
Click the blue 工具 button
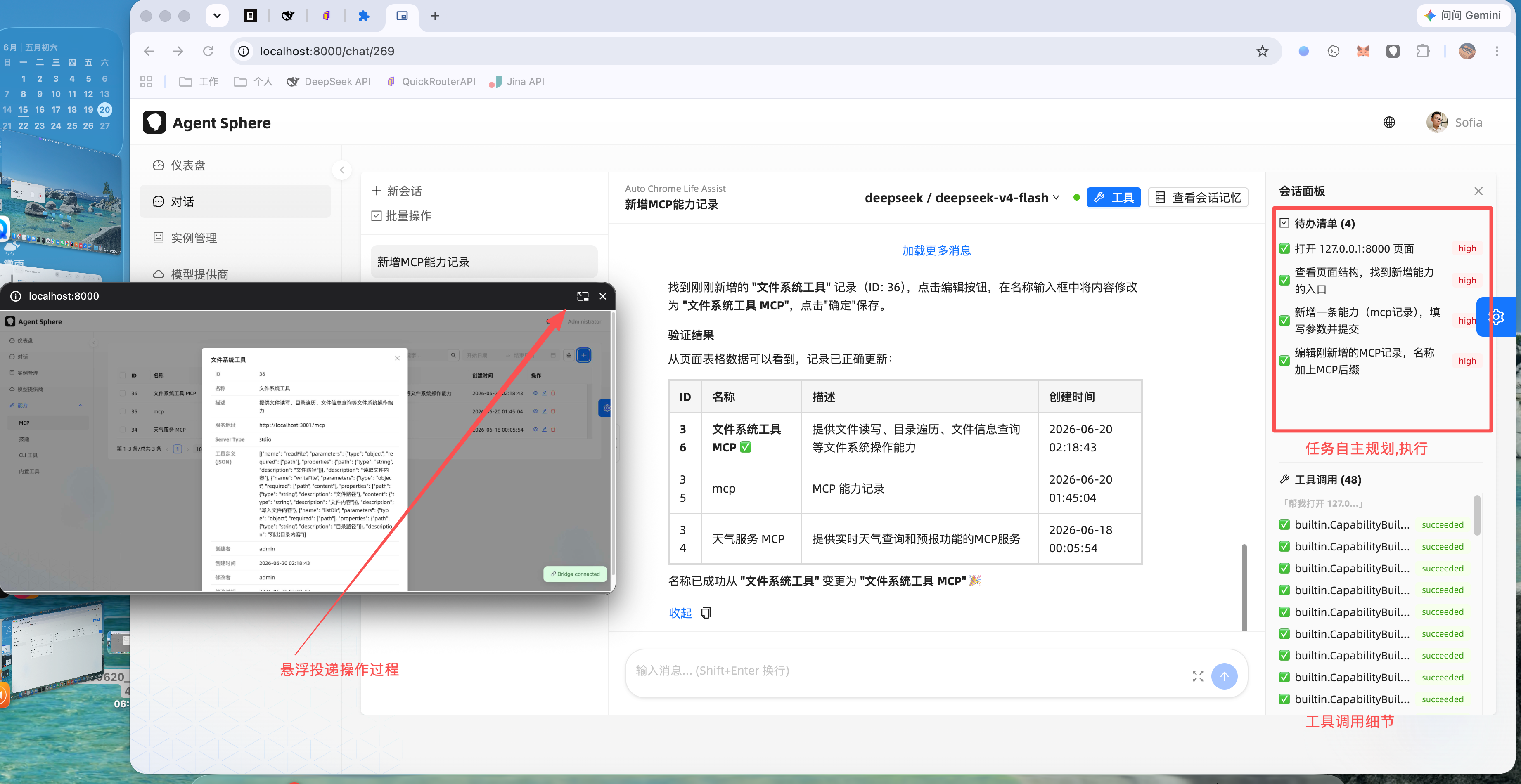click(1114, 198)
